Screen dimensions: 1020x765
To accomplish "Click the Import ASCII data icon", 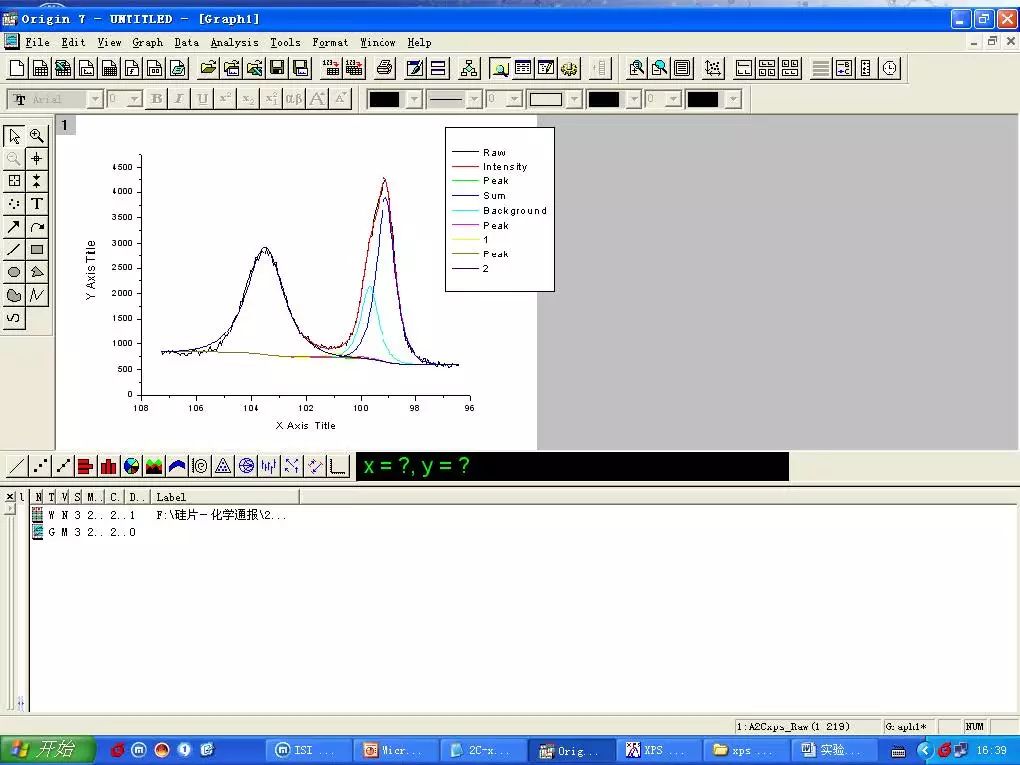I will (x=331, y=68).
